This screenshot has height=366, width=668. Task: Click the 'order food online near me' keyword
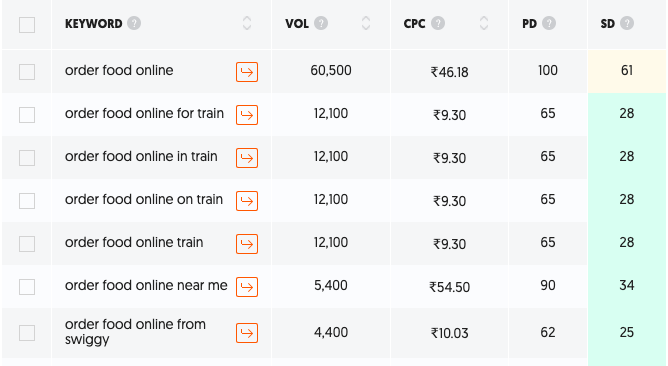pyautogui.click(x=146, y=285)
